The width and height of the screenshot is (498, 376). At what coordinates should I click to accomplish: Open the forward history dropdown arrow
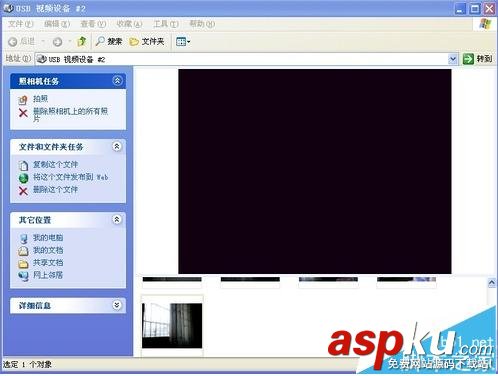coord(70,42)
